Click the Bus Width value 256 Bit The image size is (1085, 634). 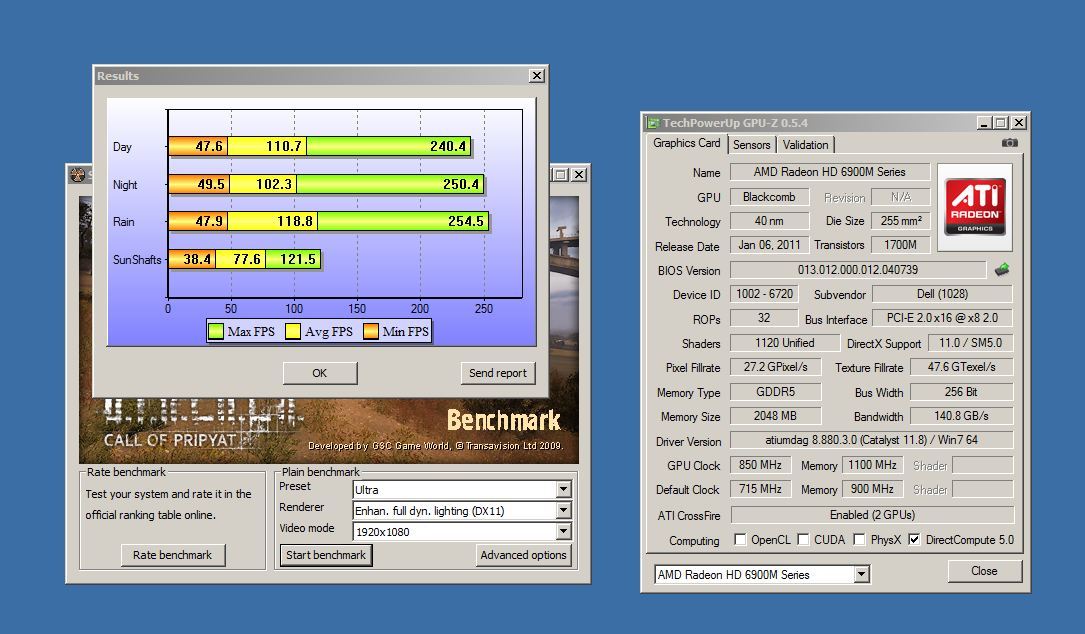pyautogui.click(x=961, y=392)
